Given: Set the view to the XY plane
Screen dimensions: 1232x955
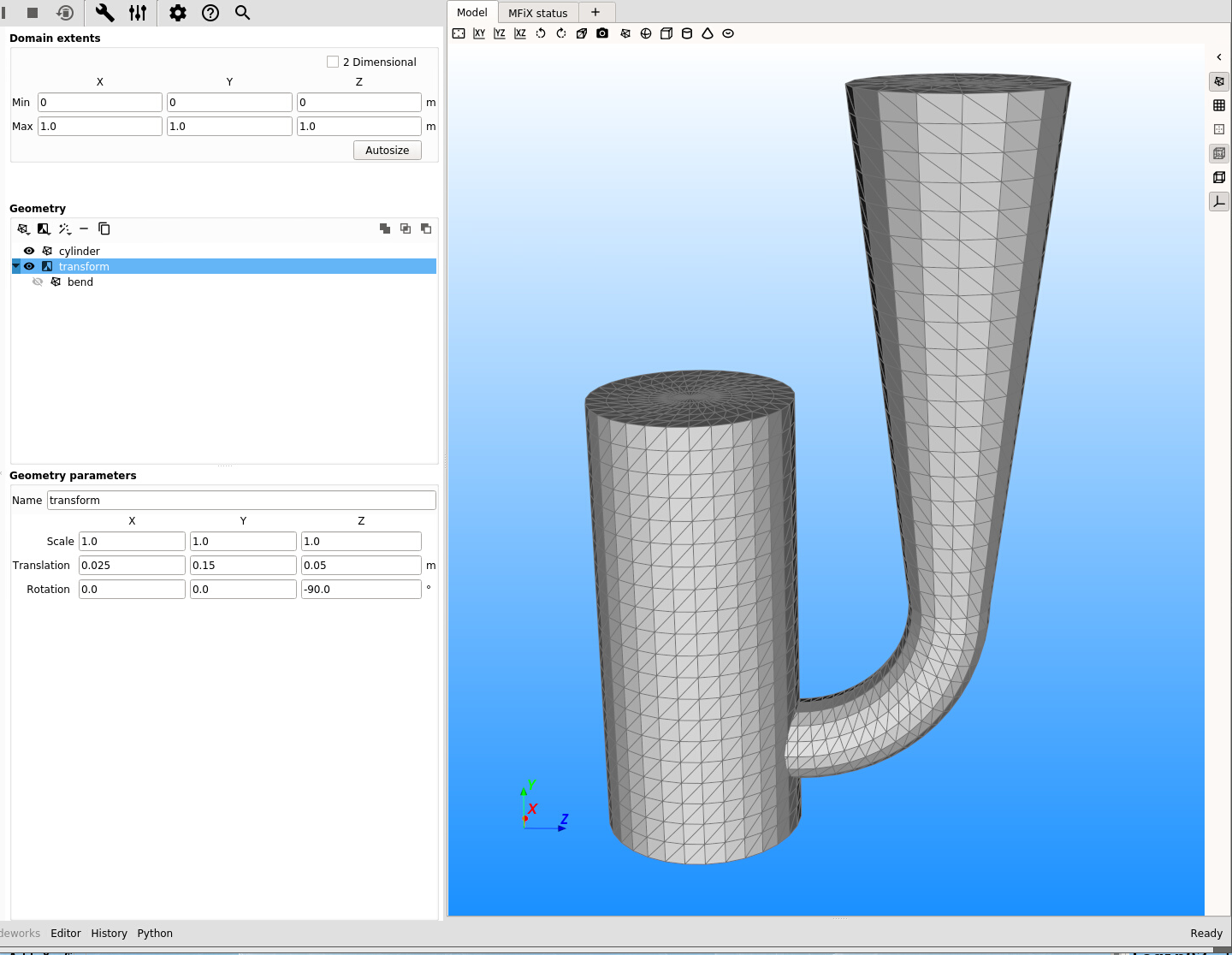Looking at the screenshot, I should click(x=479, y=33).
